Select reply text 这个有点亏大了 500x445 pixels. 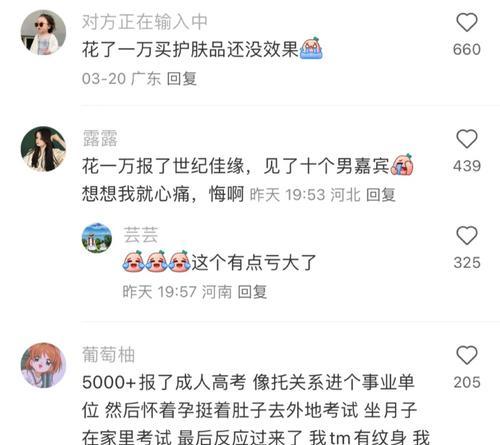click(x=254, y=262)
